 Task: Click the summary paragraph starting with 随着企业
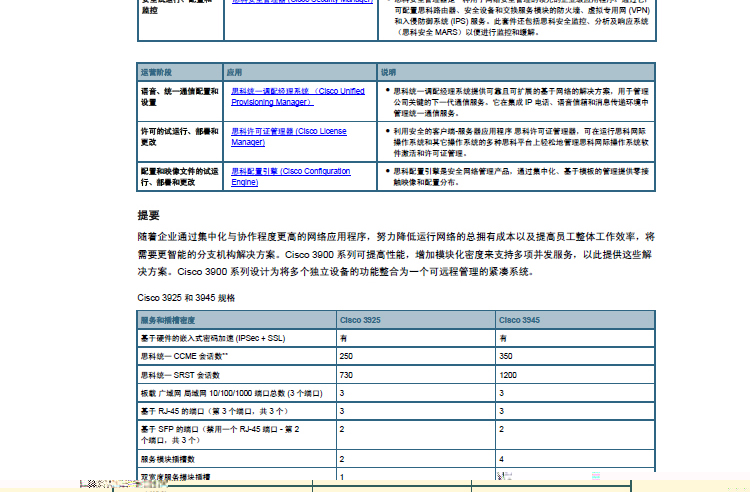click(396, 254)
